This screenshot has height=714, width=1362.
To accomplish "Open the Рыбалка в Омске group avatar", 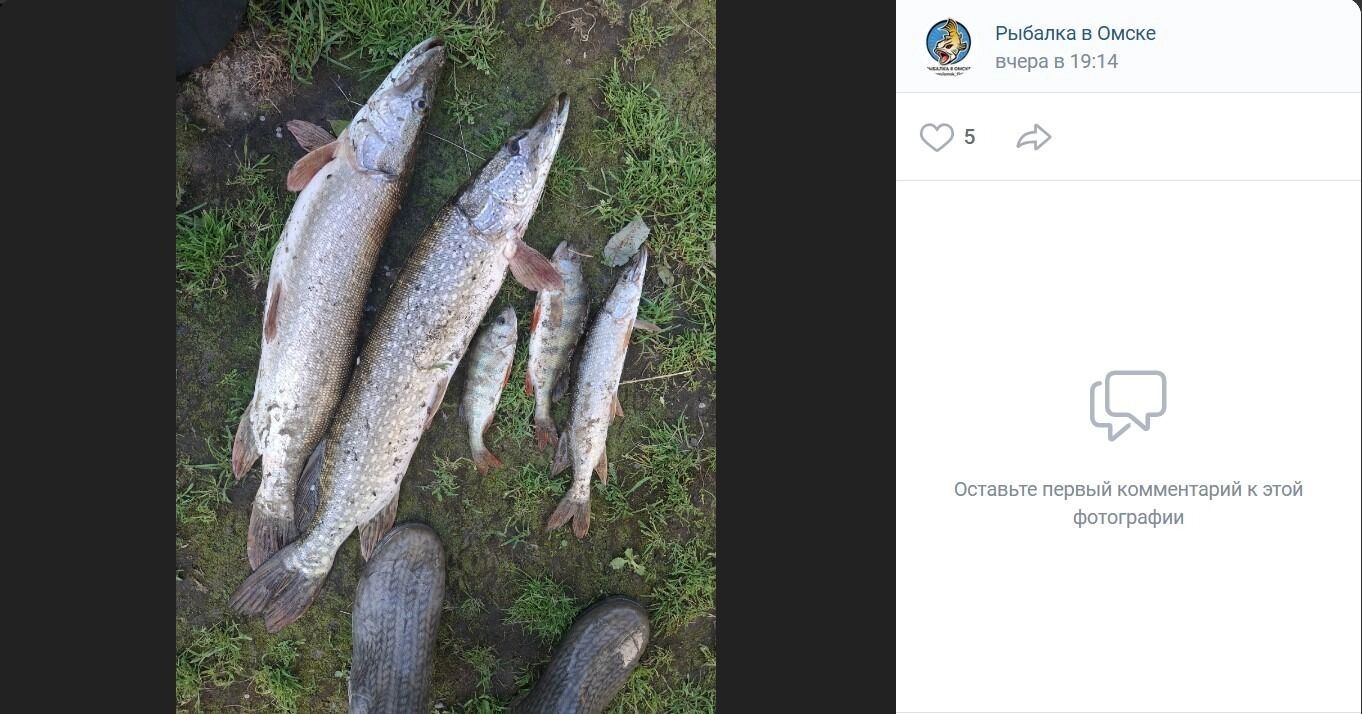I will pyautogui.click(x=948, y=47).
